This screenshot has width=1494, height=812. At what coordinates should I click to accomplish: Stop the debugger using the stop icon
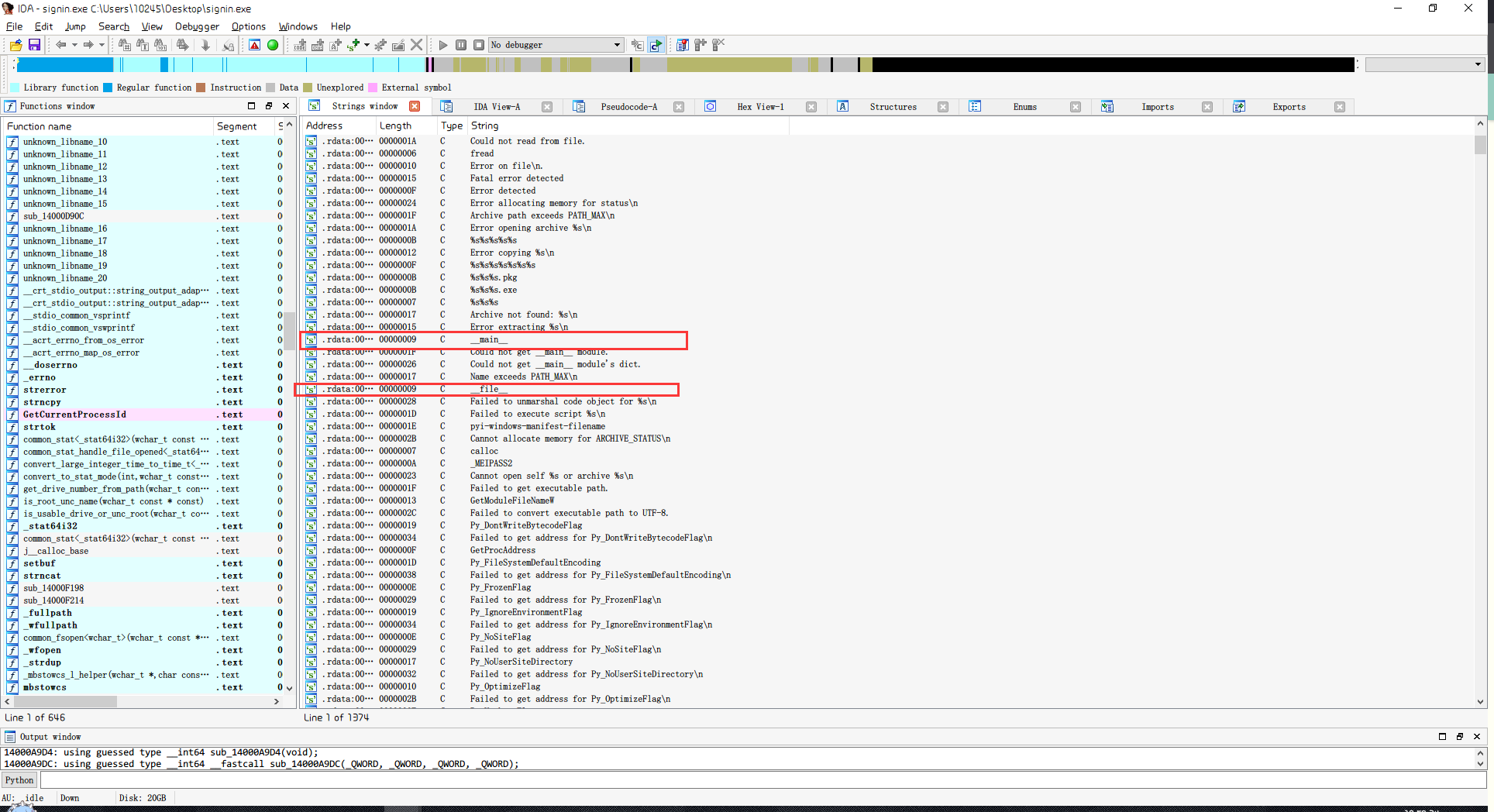point(479,45)
